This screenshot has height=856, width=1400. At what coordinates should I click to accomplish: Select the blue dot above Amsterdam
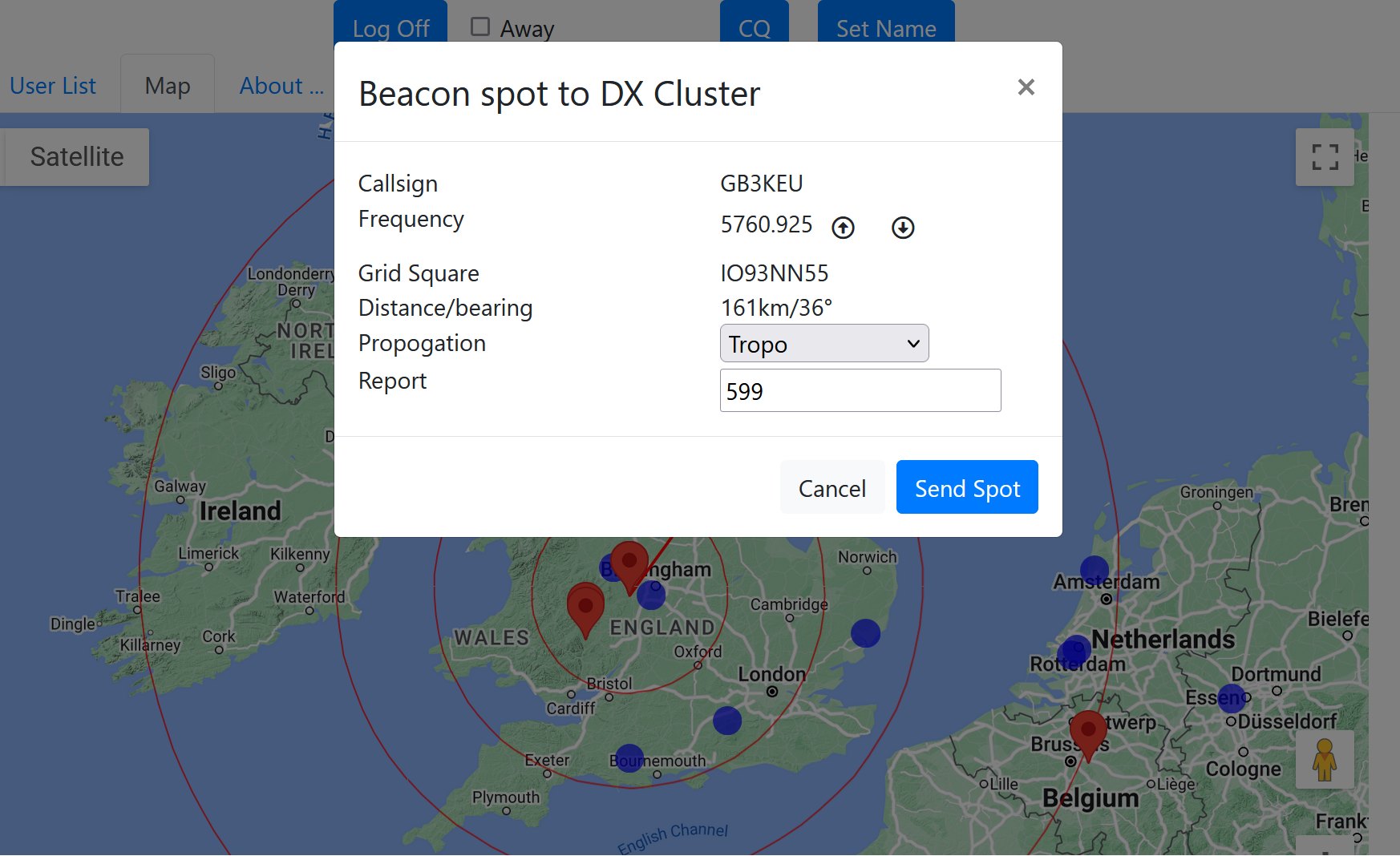(1095, 571)
